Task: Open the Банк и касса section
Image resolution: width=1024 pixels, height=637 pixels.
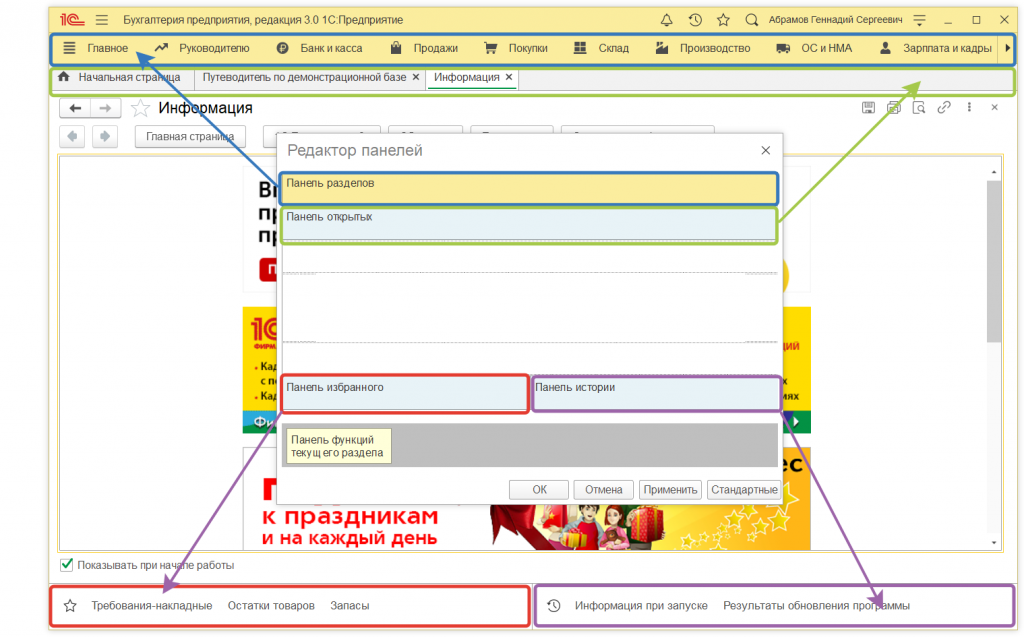Action: (319, 48)
